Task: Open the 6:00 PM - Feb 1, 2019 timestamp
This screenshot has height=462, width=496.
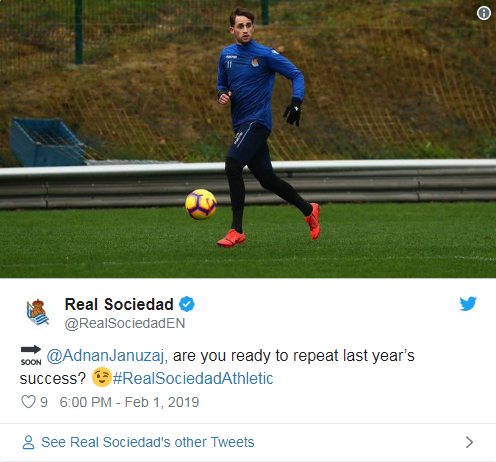Action: tap(129, 402)
